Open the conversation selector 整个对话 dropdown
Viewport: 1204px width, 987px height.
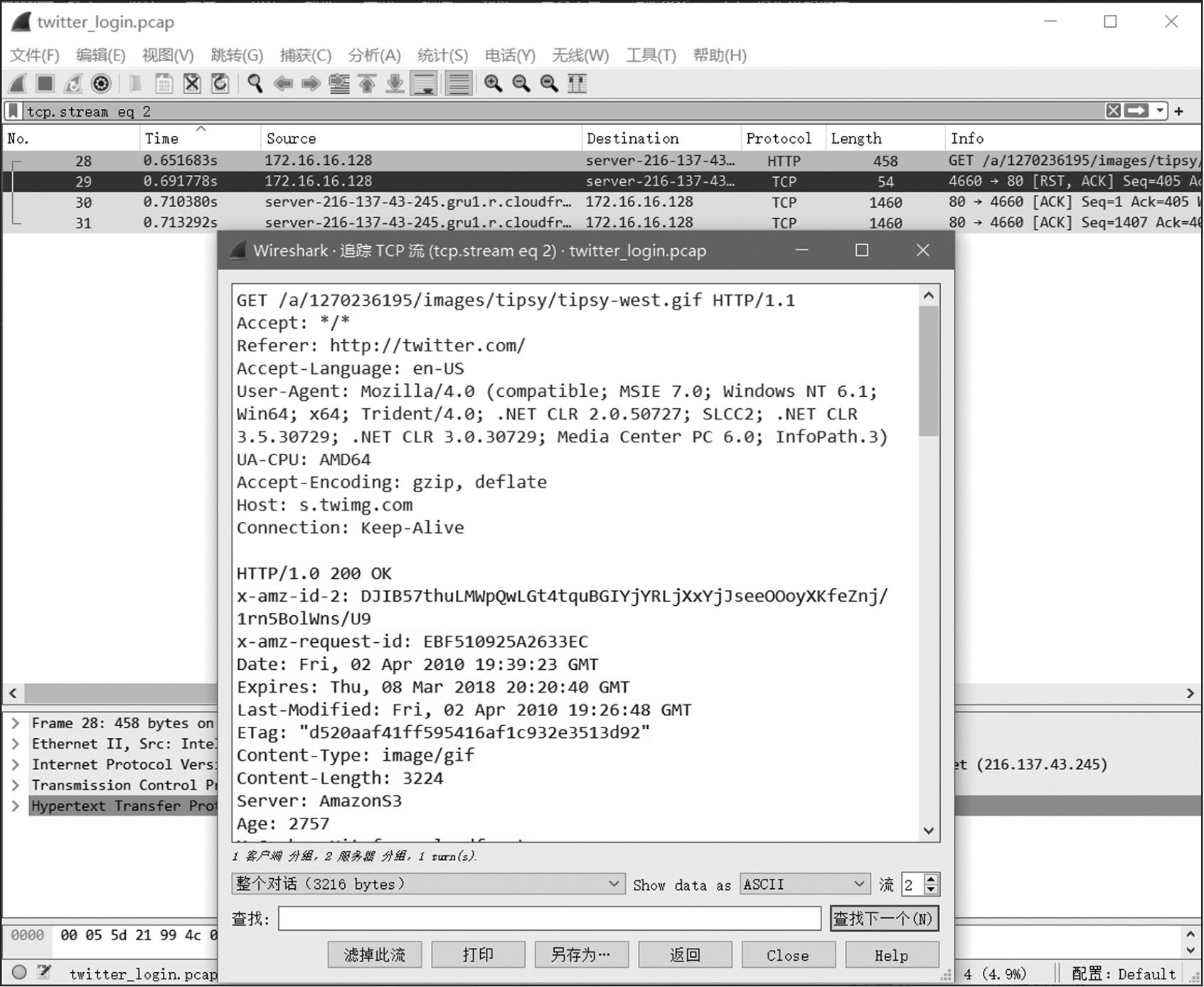428,884
